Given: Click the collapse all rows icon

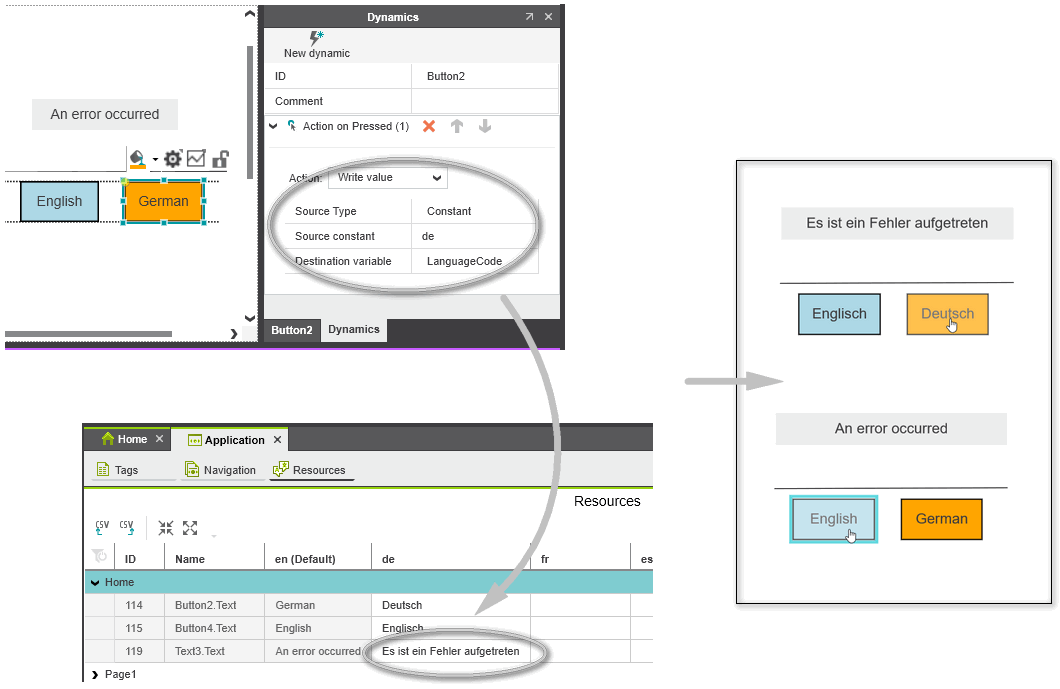Looking at the screenshot, I should 166,527.
